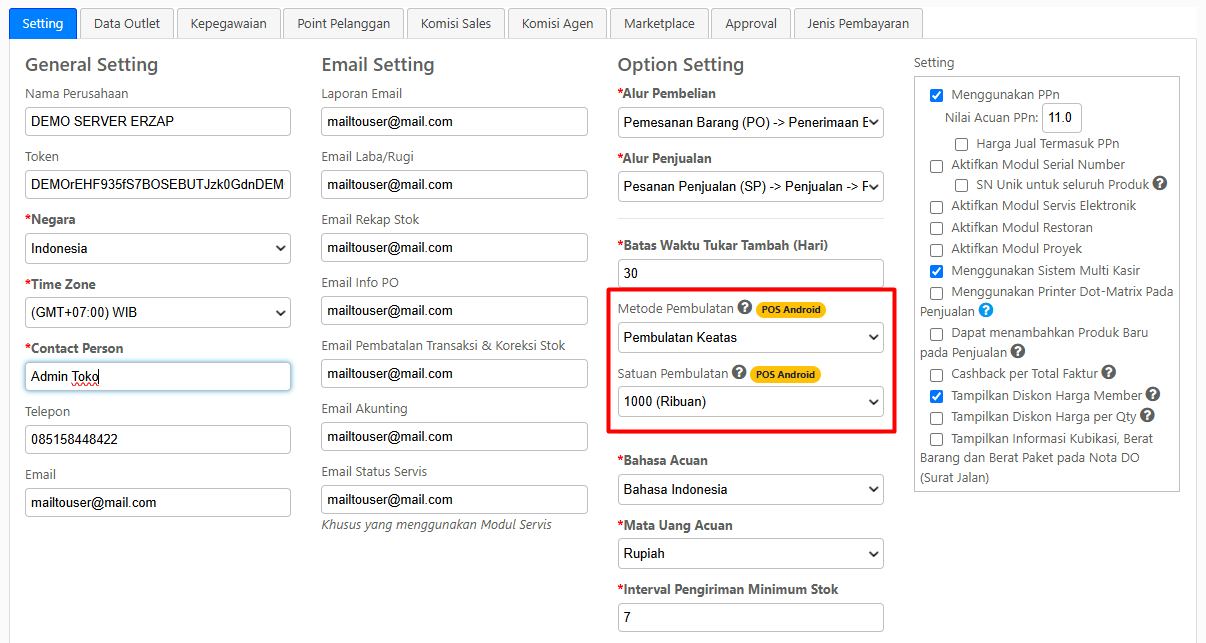Open the Negara dropdown
Screen dimensions: 1206x643
[158, 248]
